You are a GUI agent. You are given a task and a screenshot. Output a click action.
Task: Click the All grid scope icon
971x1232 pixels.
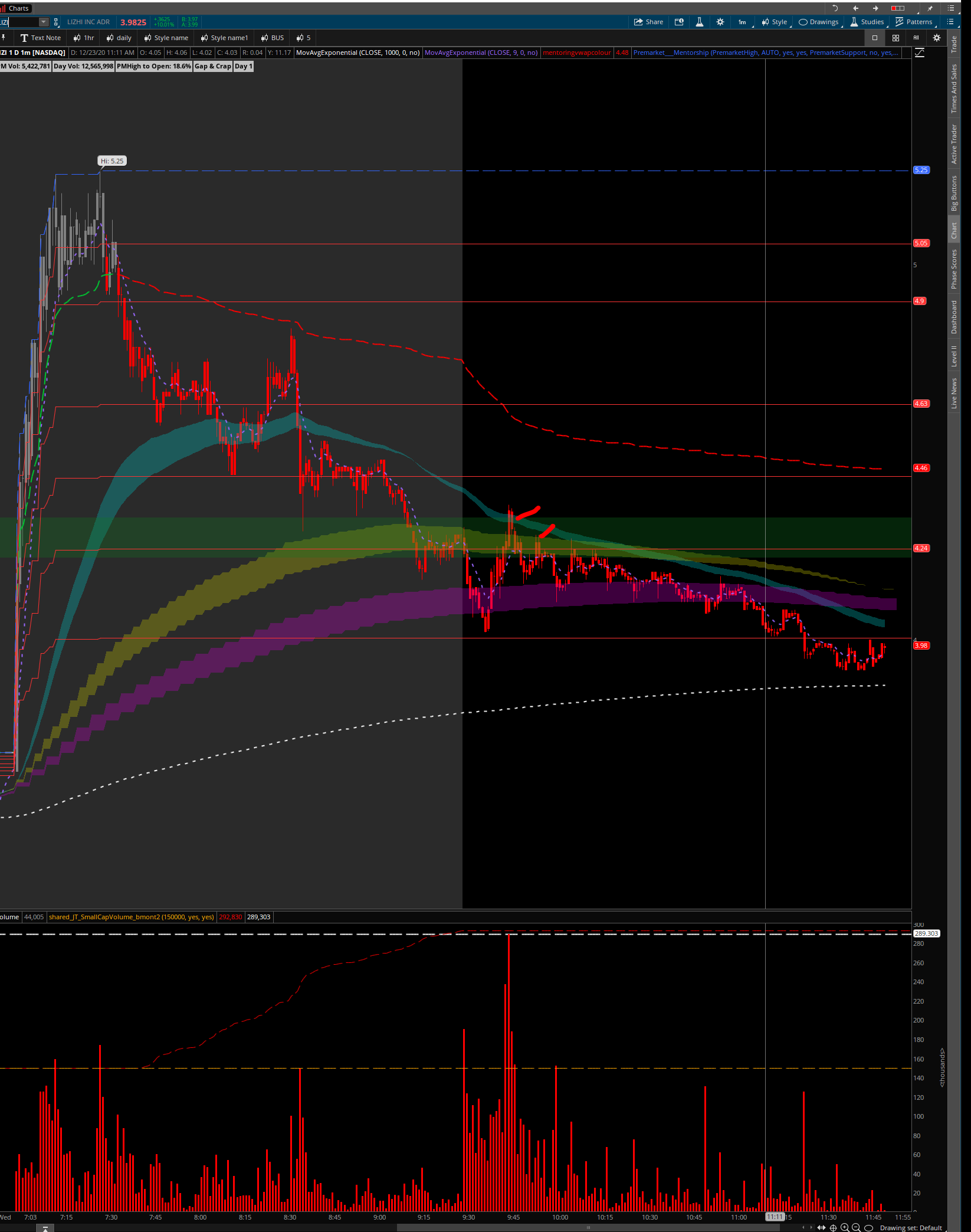[x=916, y=38]
